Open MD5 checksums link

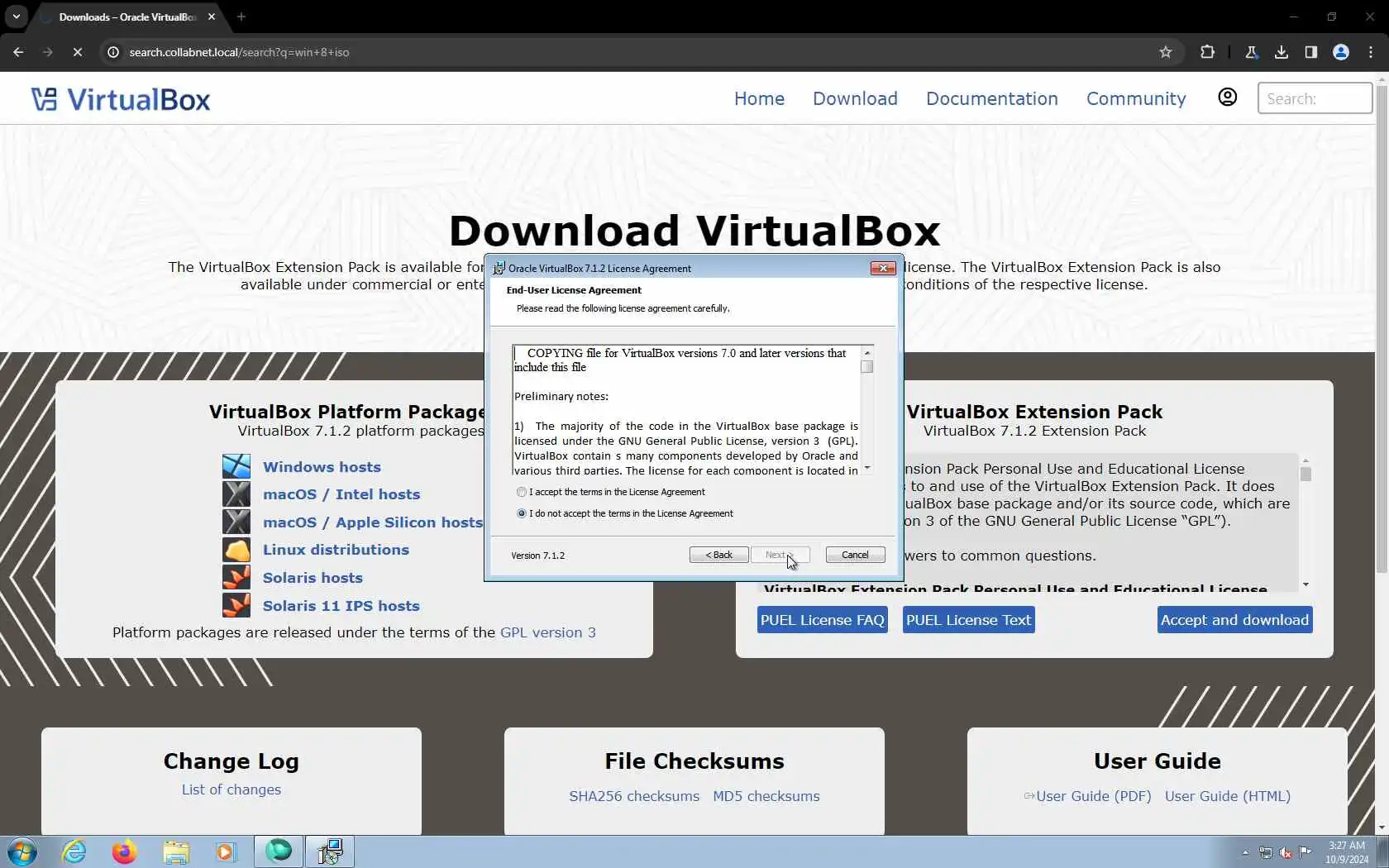(766, 796)
